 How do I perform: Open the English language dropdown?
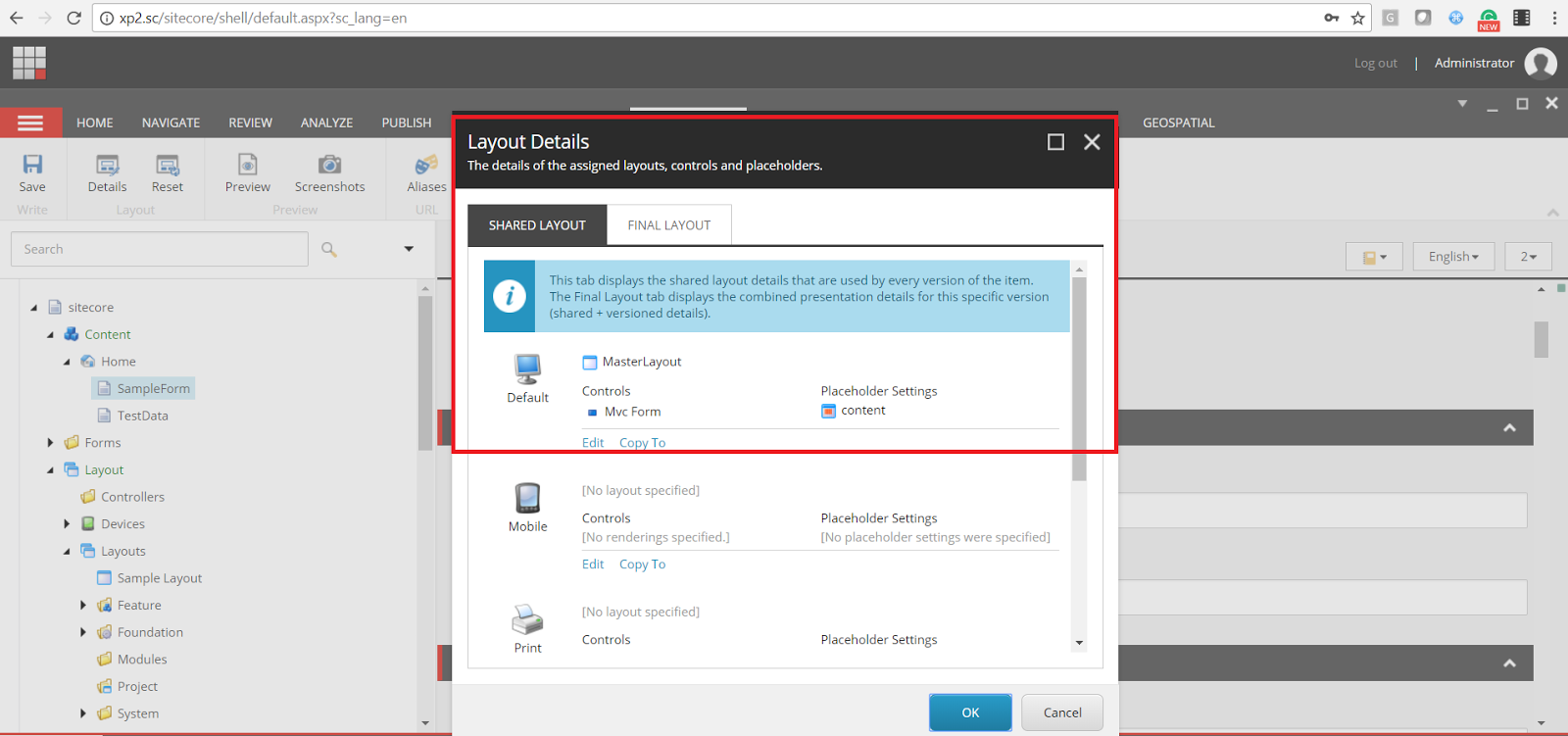point(1453,257)
